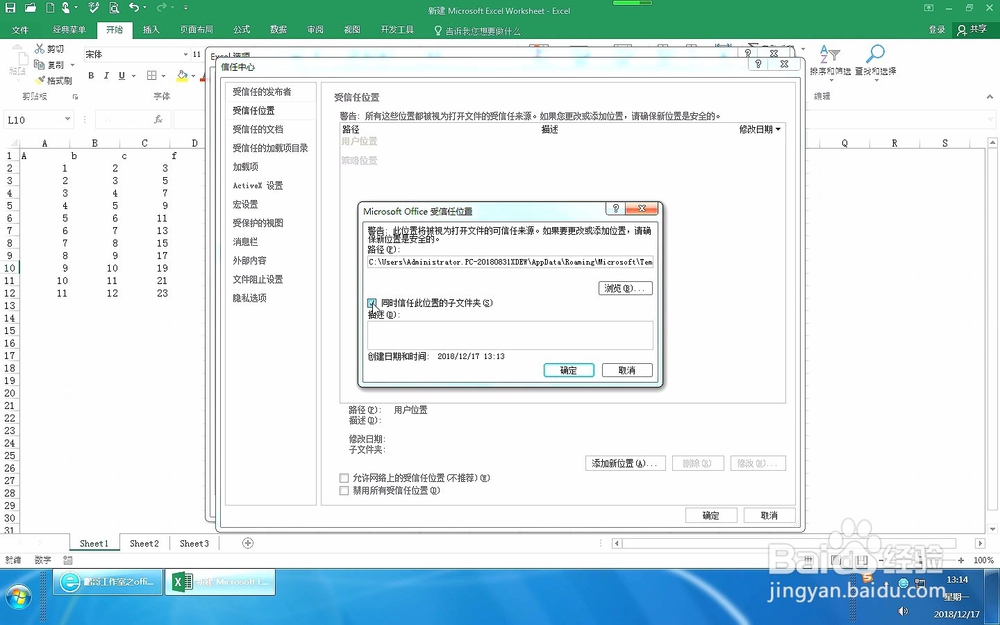Click the path input field
The width and height of the screenshot is (1000, 625).
pos(510,261)
